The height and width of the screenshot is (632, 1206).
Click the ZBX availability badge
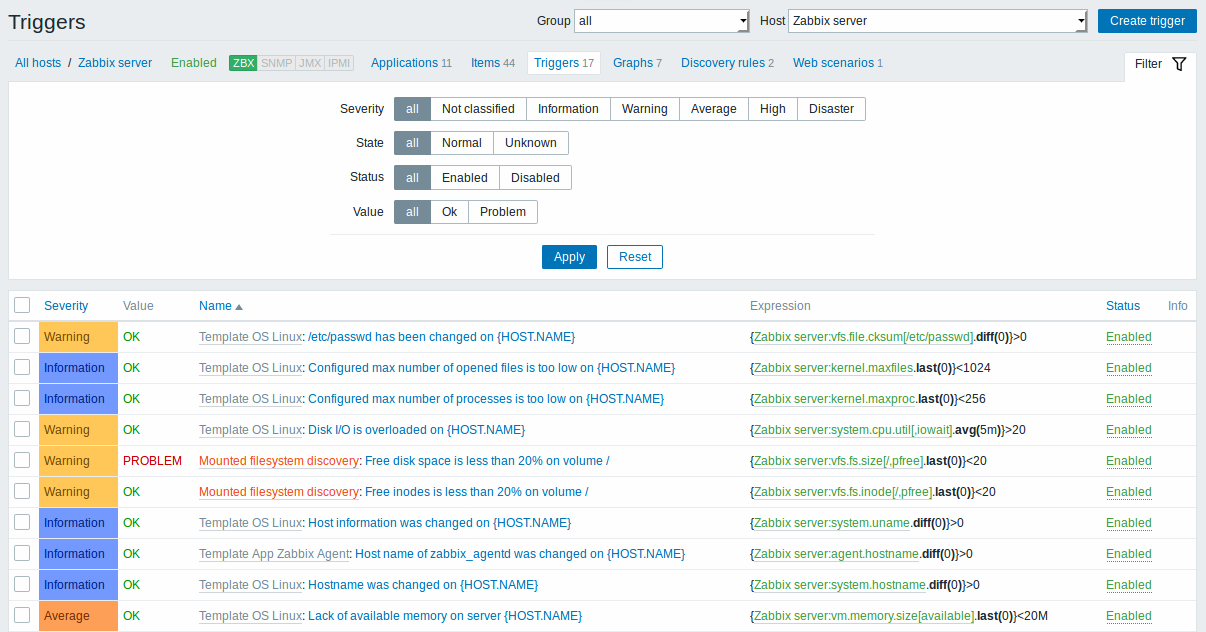pyautogui.click(x=243, y=63)
